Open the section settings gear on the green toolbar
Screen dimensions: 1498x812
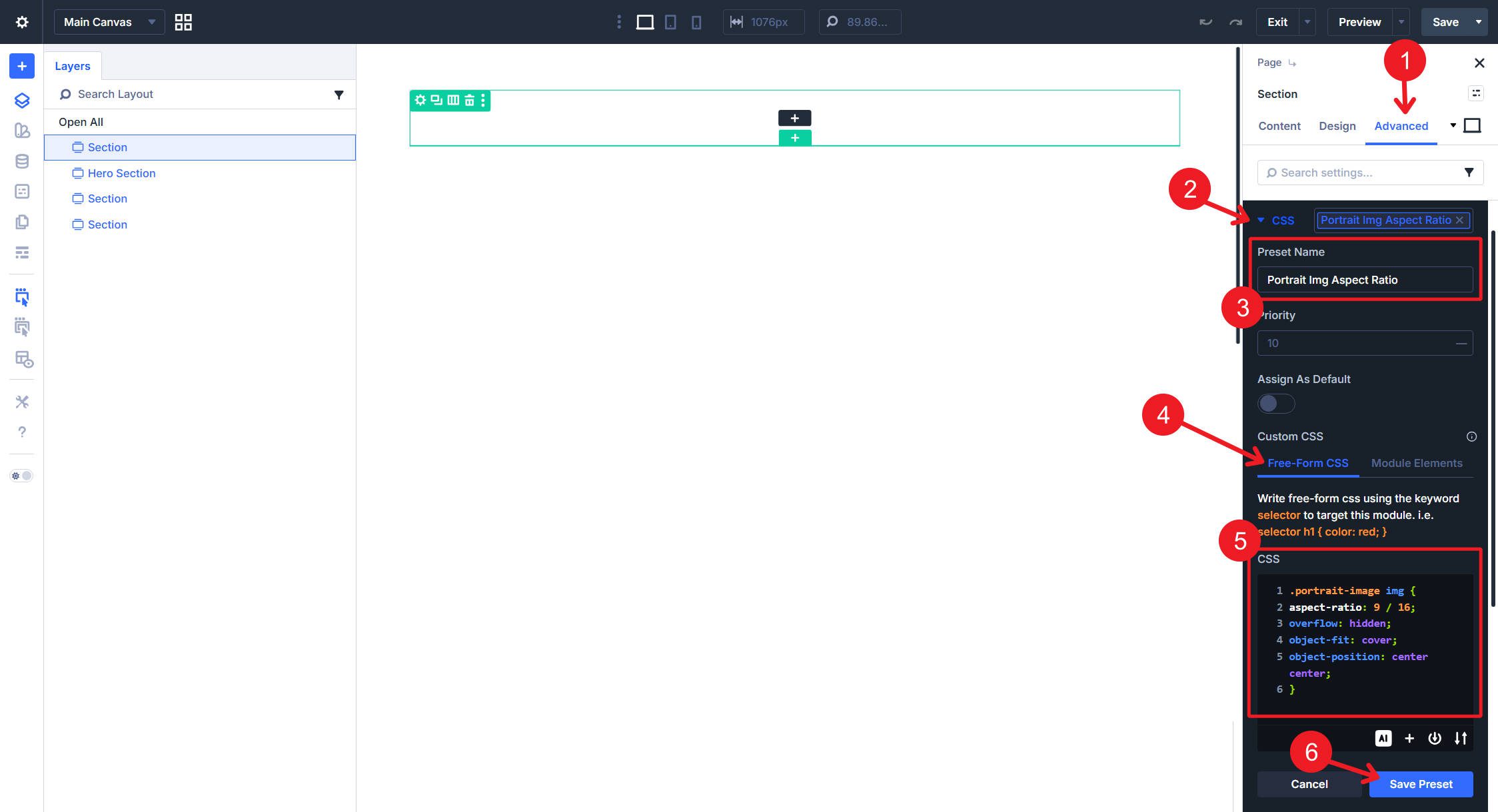pyautogui.click(x=420, y=100)
